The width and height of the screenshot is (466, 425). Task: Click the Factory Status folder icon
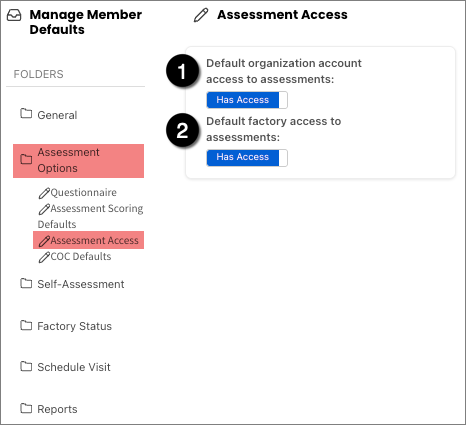[26, 325]
